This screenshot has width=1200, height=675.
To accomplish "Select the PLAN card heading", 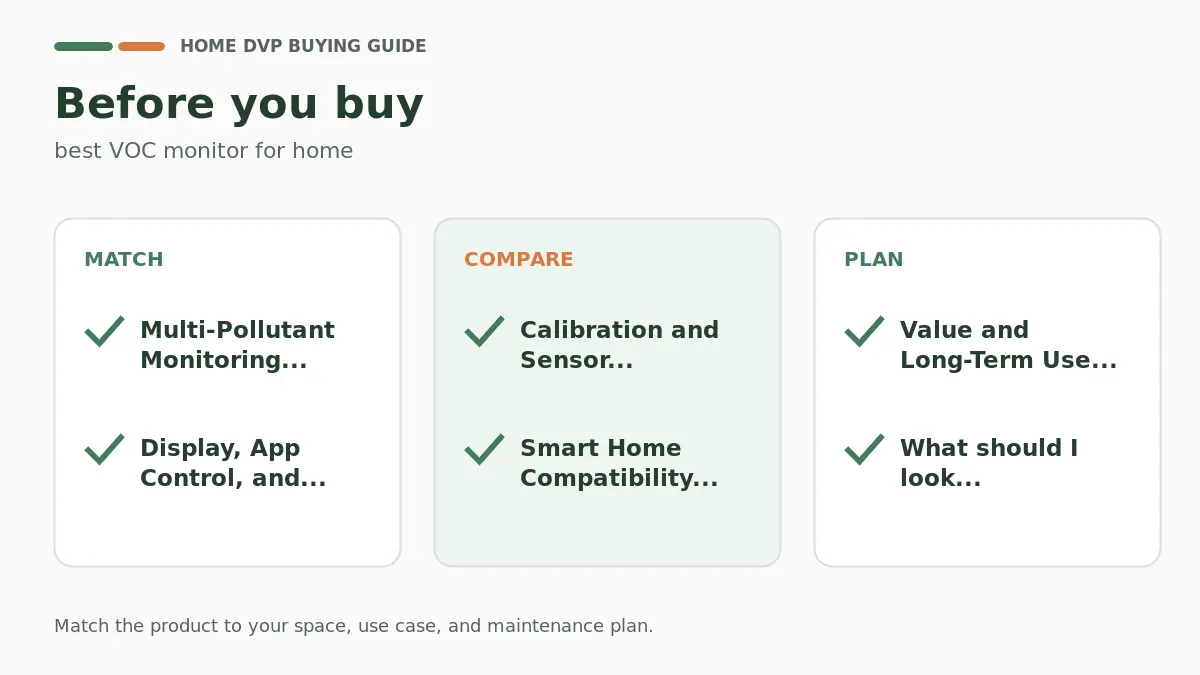I will (x=874, y=260).
